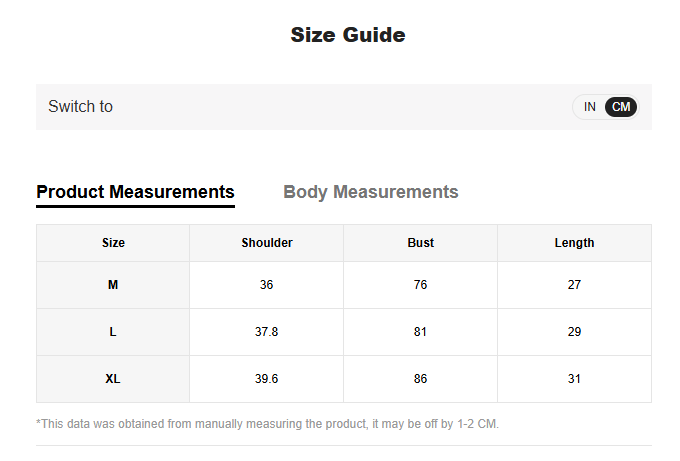Click the XL size row label
This screenshot has width=680, height=461.
click(x=113, y=379)
